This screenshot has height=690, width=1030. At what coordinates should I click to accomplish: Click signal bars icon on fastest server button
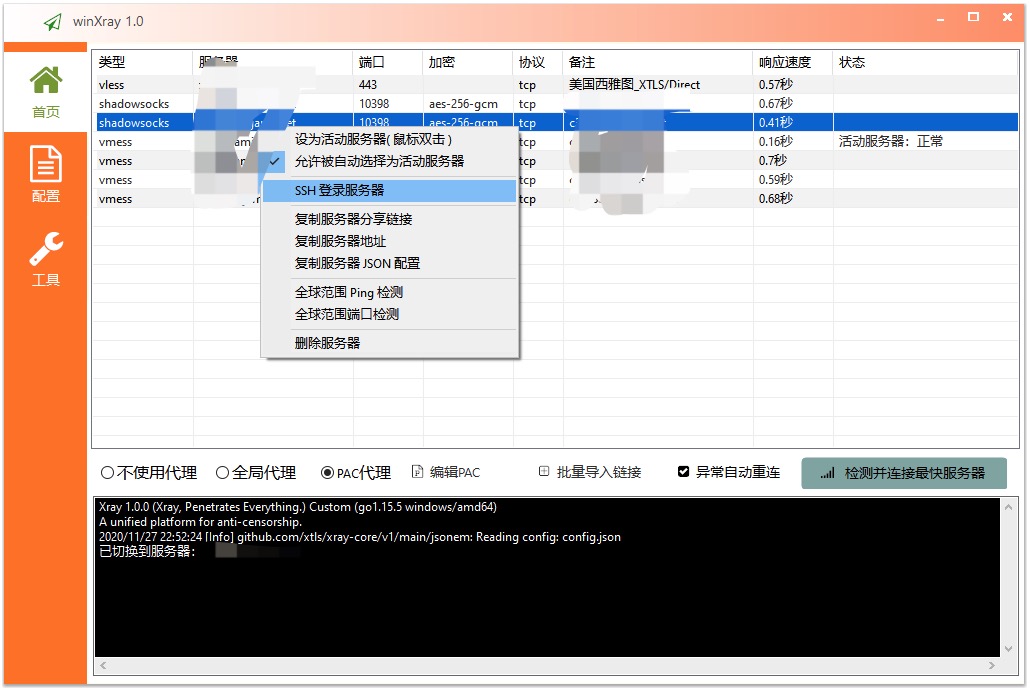tap(827, 473)
